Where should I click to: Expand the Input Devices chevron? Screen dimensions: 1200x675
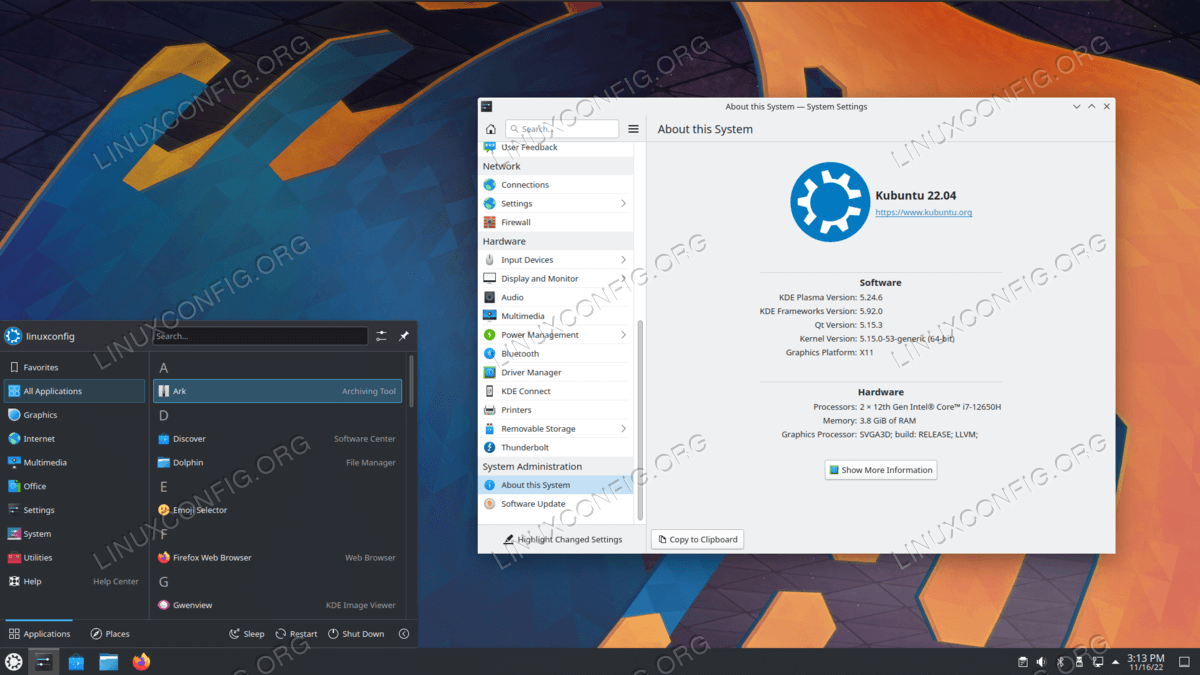coord(624,260)
